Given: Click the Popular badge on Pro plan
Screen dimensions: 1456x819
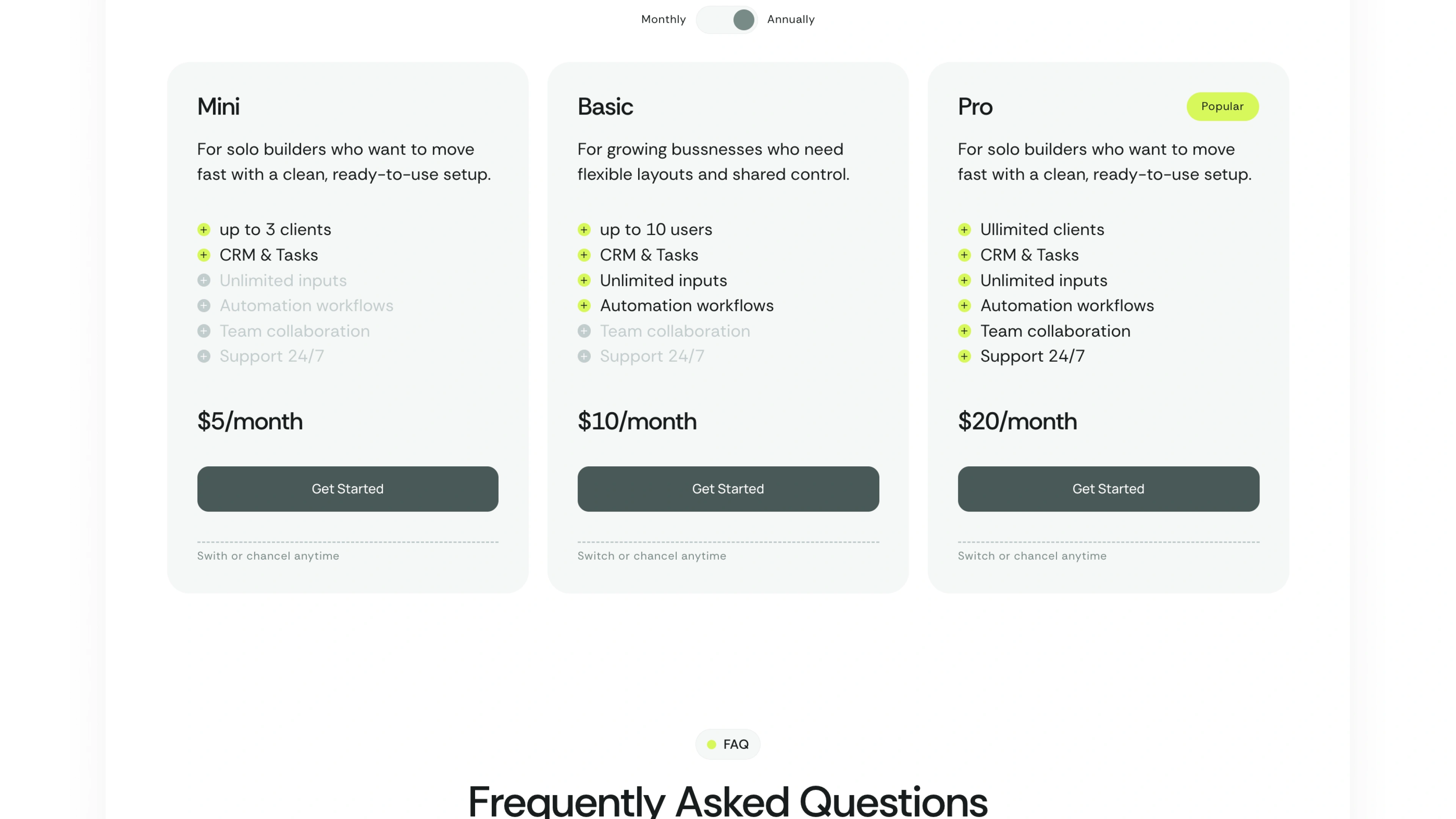Looking at the screenshot, I should click(x=1222, y=106).
